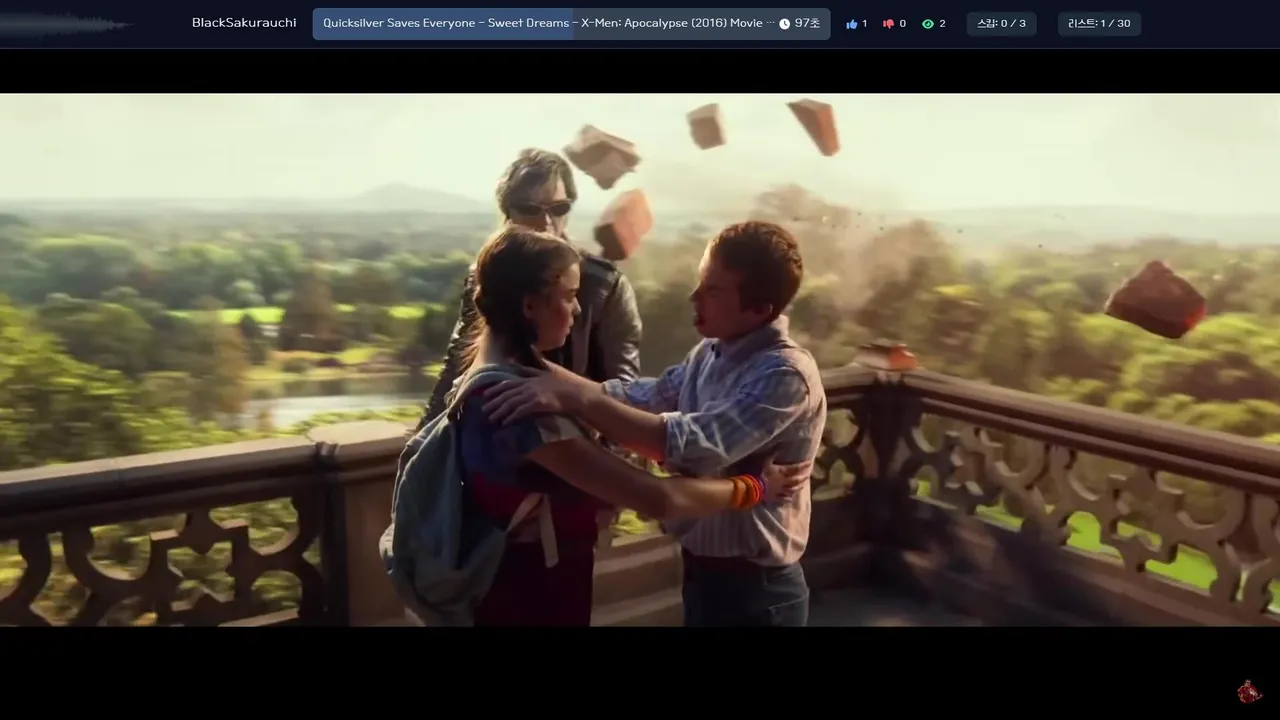Click the clock icon beside 97초
Image resolution: width=1280 pixels, height=720 pixels.
tap(785, 24)
